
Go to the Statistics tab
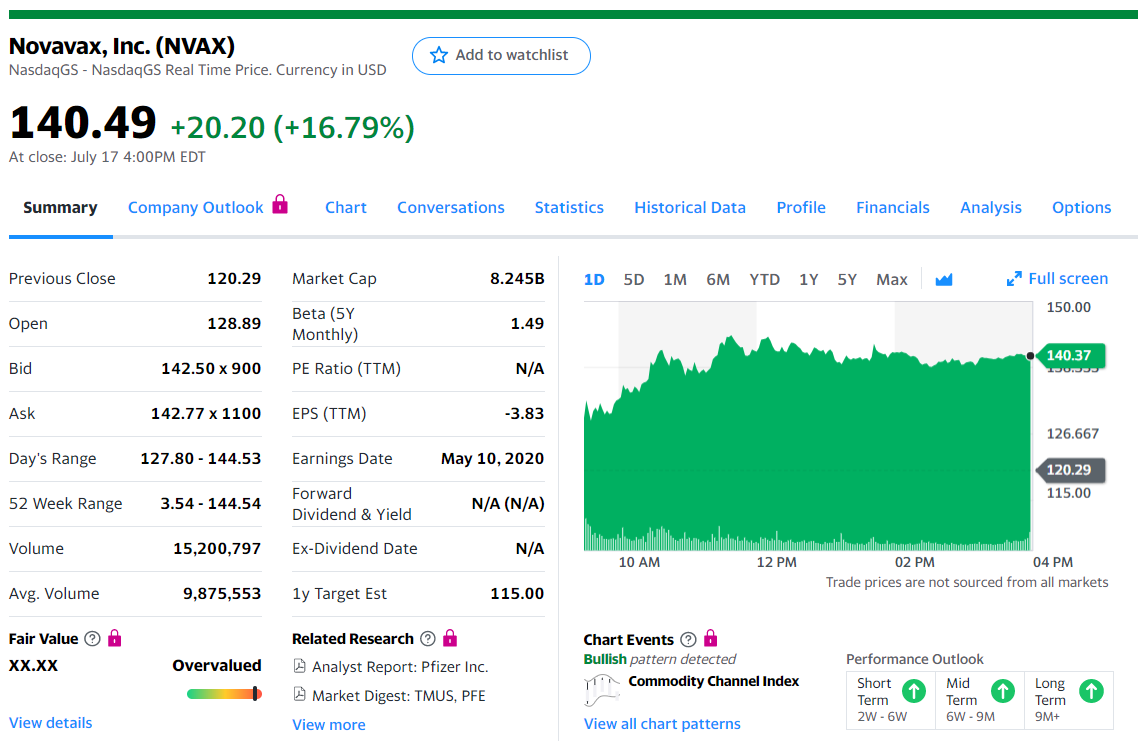pyautogui.click(x=569, y=208)
